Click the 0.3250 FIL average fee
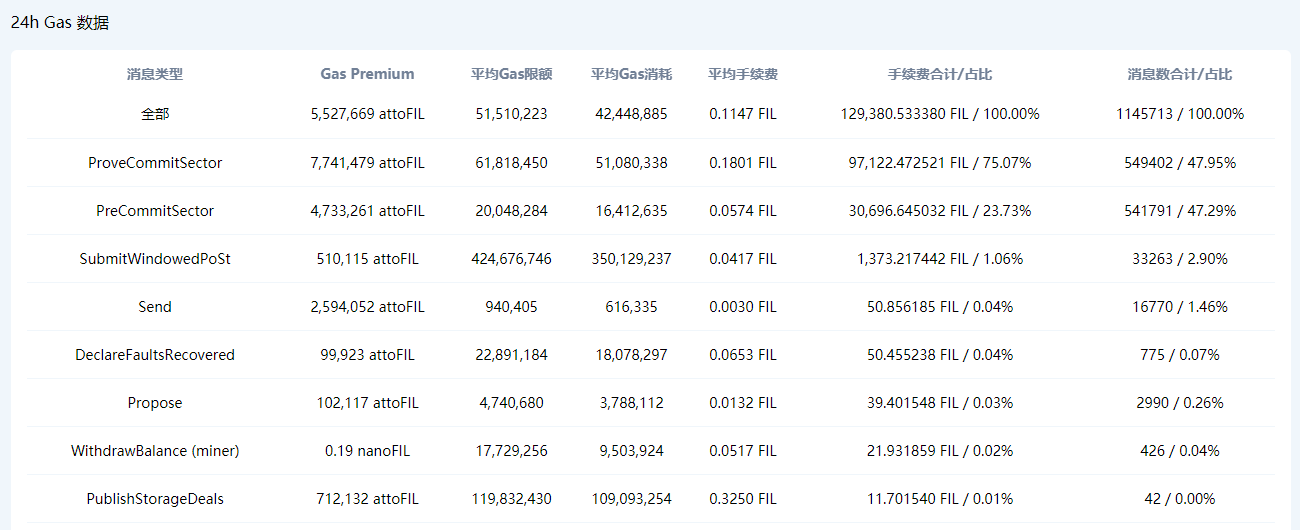The height and width of the screenshot is (530, 1300). point(743,498)
